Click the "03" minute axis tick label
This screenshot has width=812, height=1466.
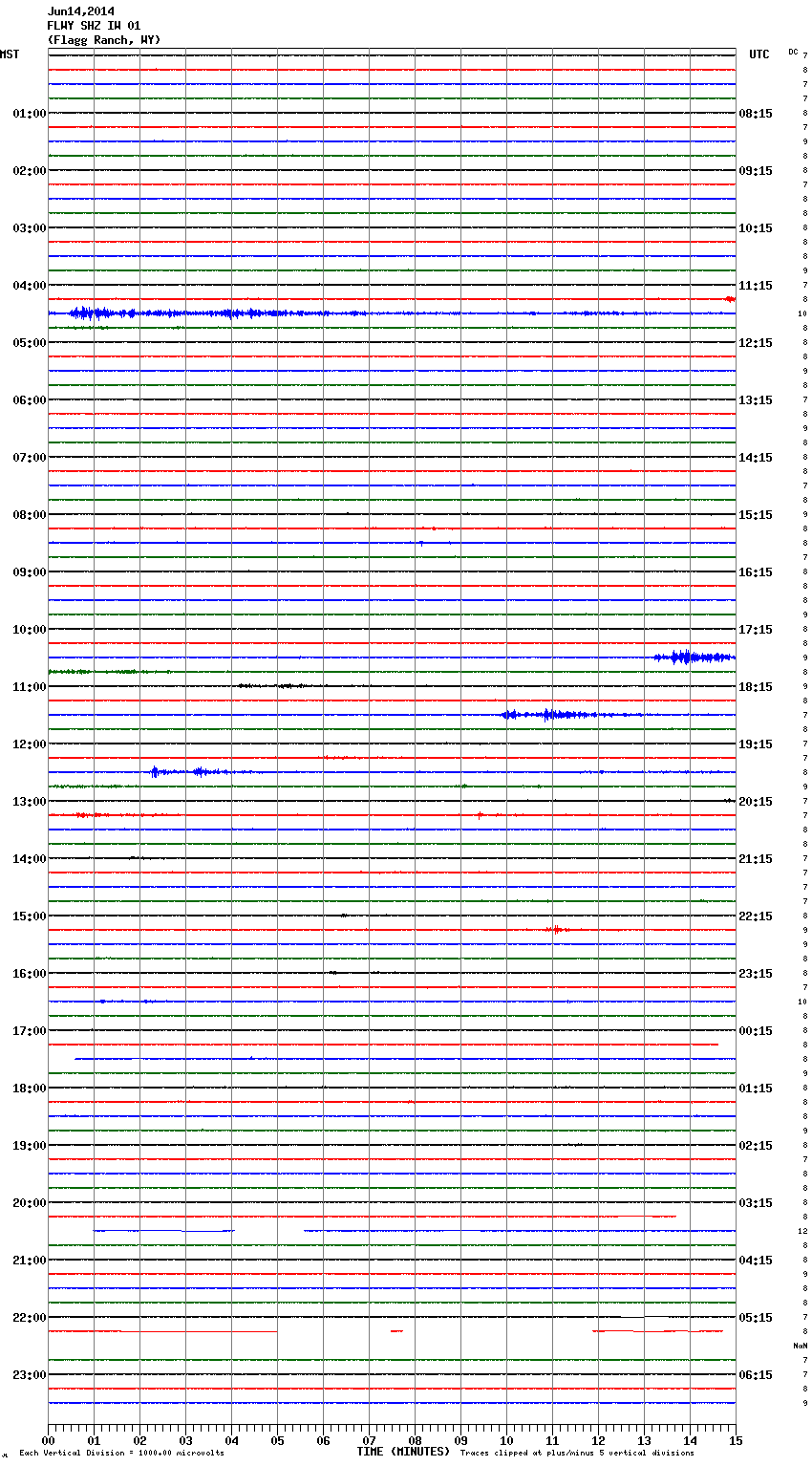click(x=185, y=1440)
